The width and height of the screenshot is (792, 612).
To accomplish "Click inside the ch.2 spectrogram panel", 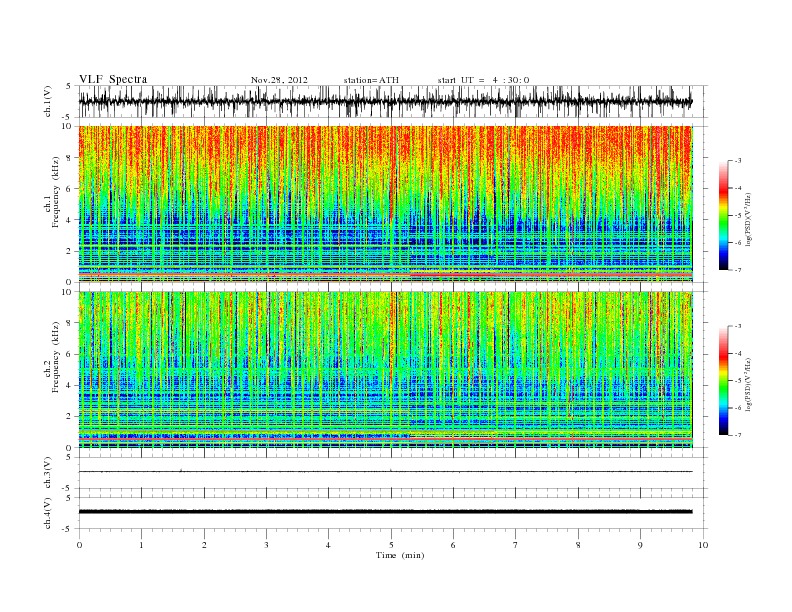I will pyautogui.click(x=385, y=370).
